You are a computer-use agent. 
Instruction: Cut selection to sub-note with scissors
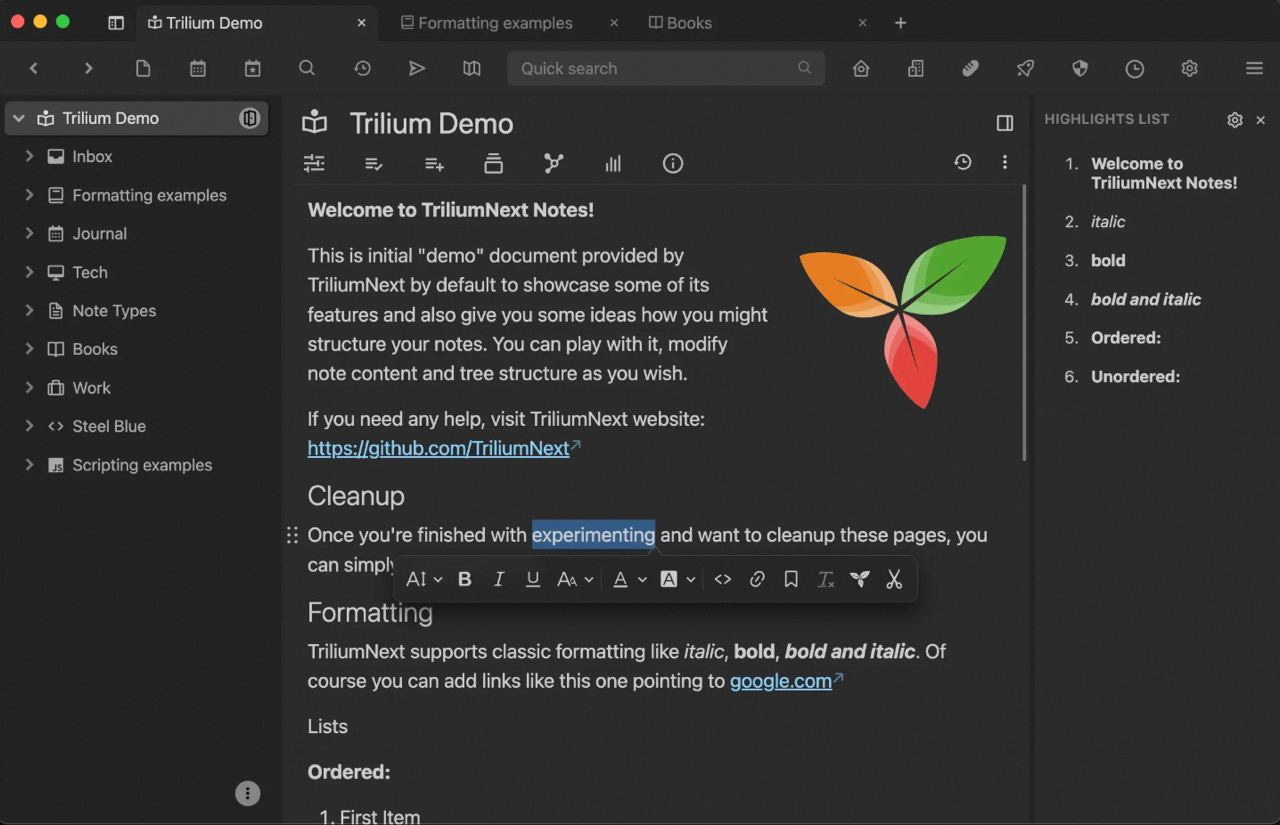pos(894,579)
